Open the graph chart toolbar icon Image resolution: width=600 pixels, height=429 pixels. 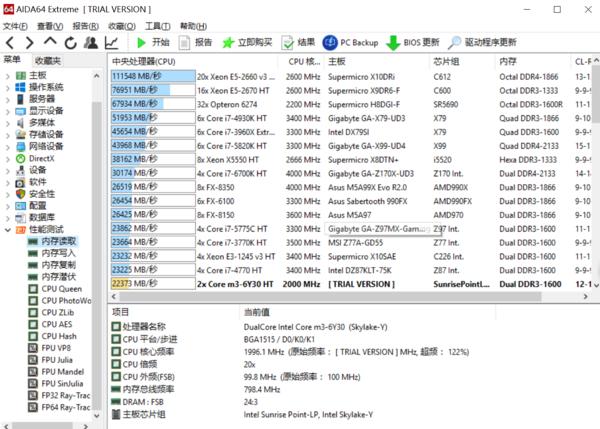point(111,42)
